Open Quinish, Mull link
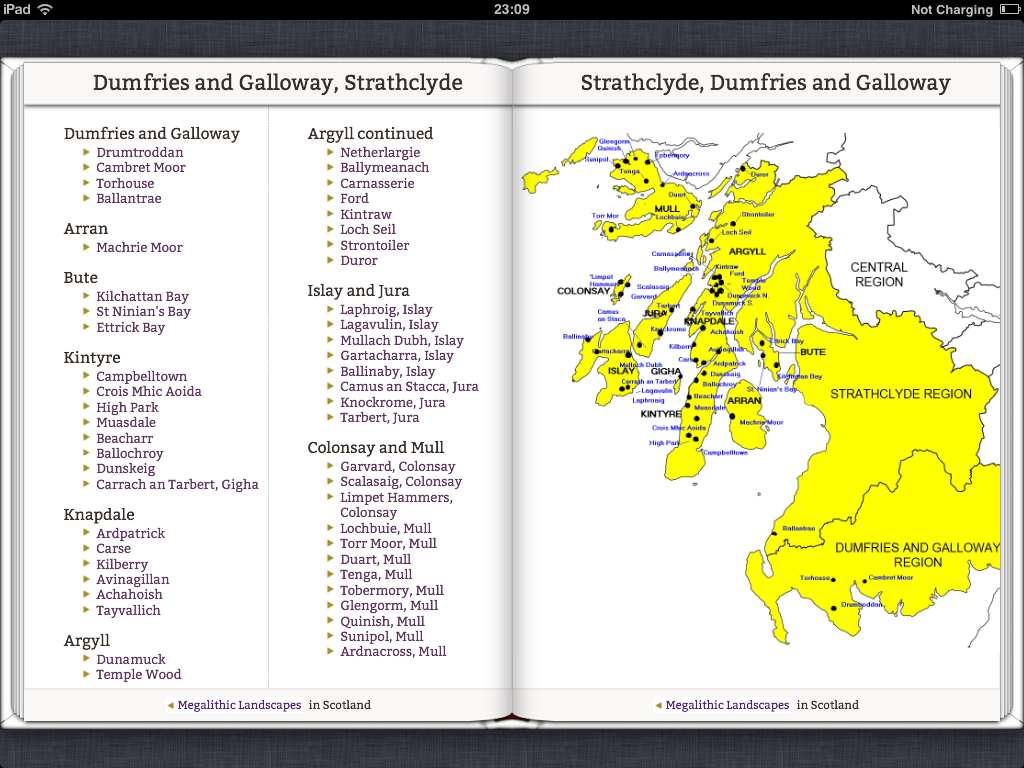This screenshot has height=768, width=1024. tap(382, 621)
